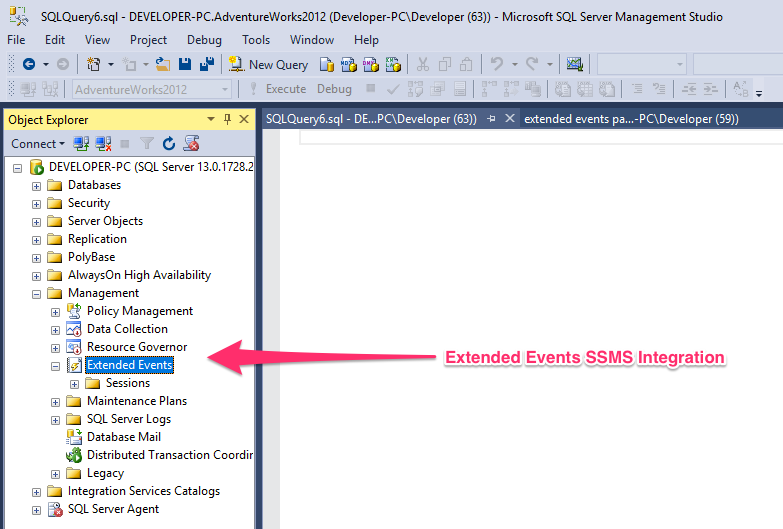Image resolution: width=783 pixels, height=529 pixels.
Task: Select the SQLQuery6.sql document tab
Action: point(371,119)
